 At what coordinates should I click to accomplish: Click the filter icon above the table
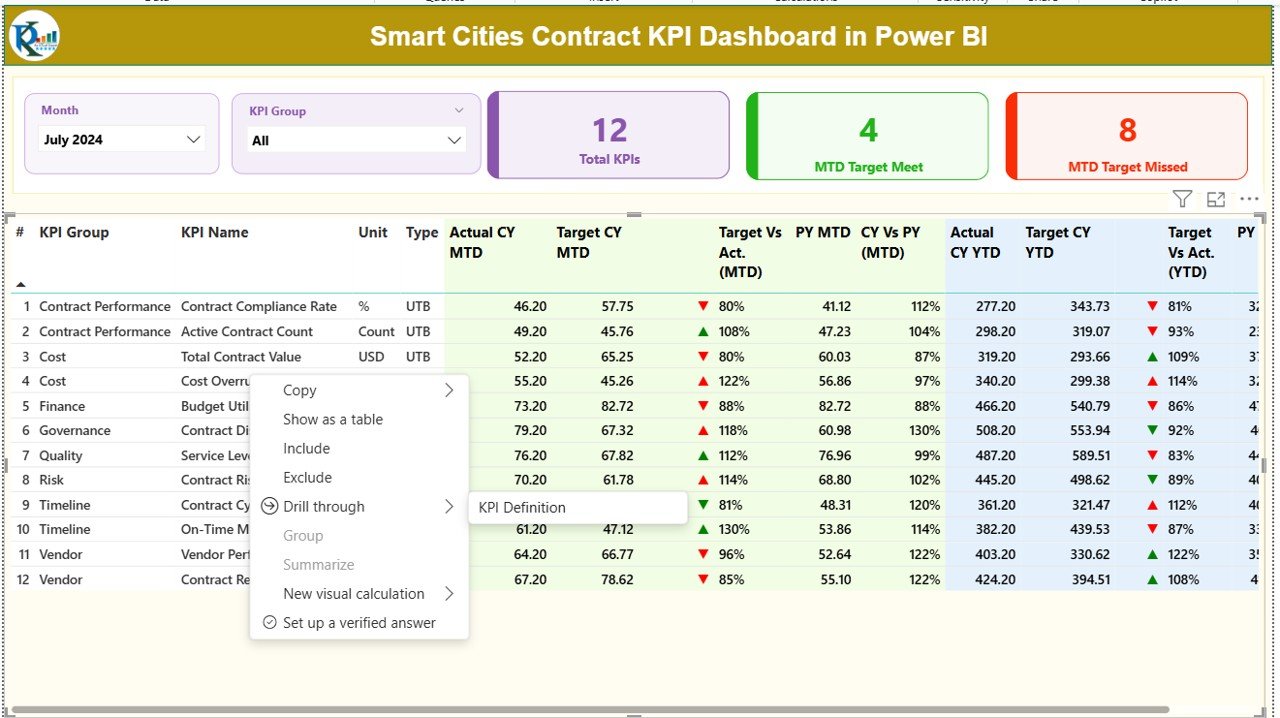point(1182,200)
